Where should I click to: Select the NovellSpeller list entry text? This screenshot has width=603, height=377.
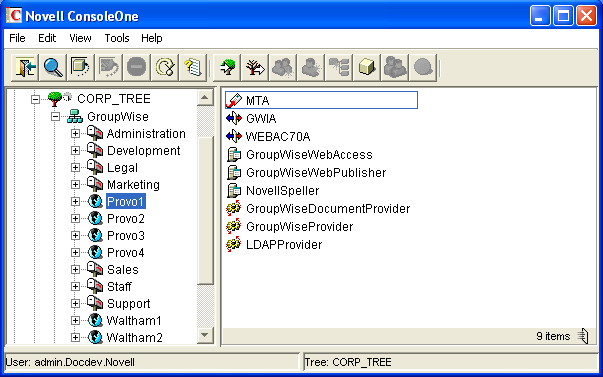coord(283,190)
